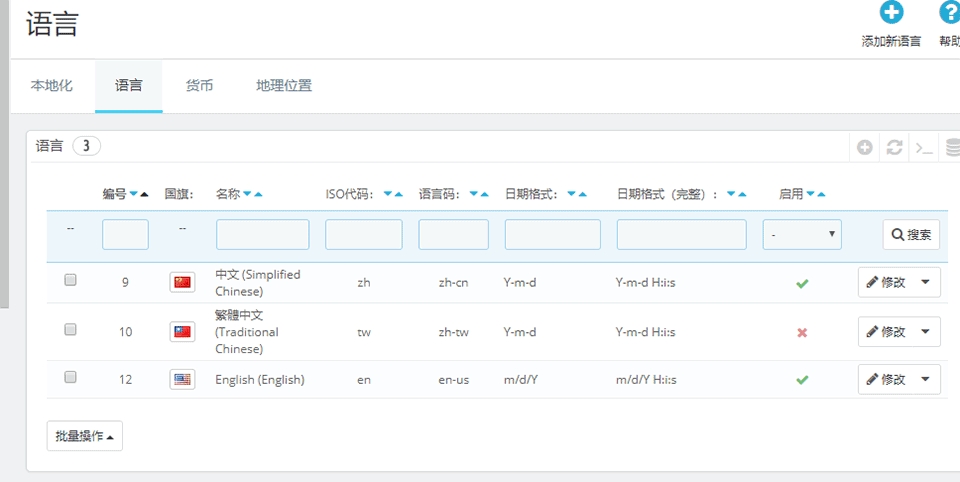Select the checkbox for language 12

click(70, 377)
